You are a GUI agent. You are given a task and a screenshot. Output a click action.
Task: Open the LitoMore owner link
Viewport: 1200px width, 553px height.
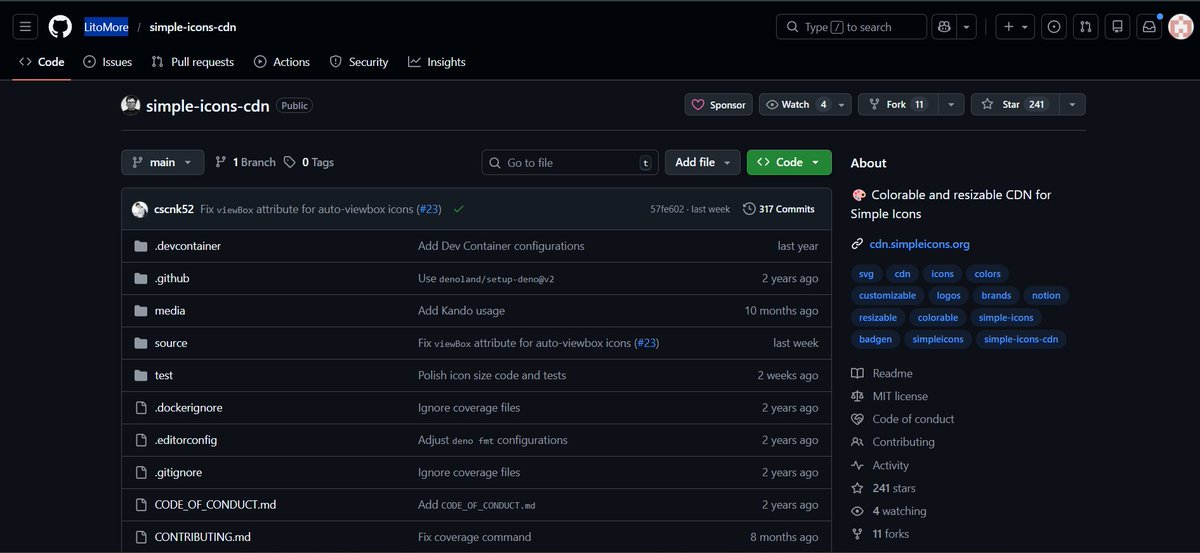tap(106, 27)
